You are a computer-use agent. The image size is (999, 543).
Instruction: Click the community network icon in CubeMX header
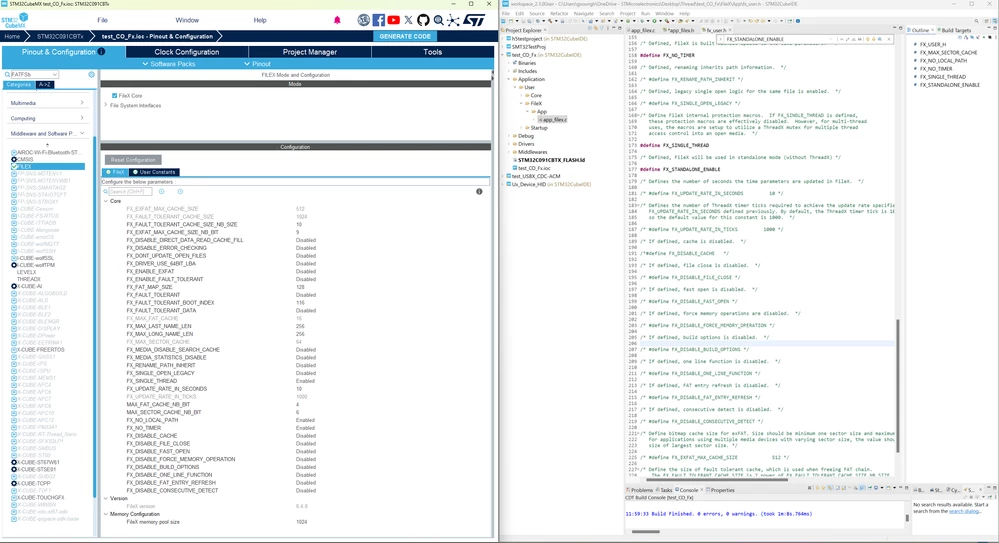[x=453, y=20]
